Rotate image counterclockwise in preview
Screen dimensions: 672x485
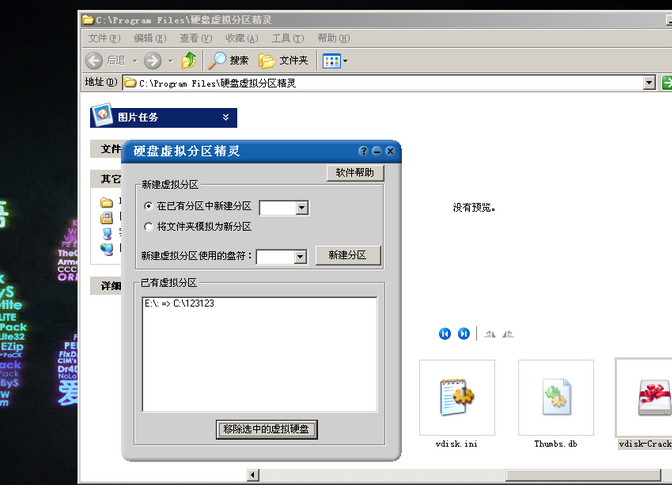click(x=508, y=334)
